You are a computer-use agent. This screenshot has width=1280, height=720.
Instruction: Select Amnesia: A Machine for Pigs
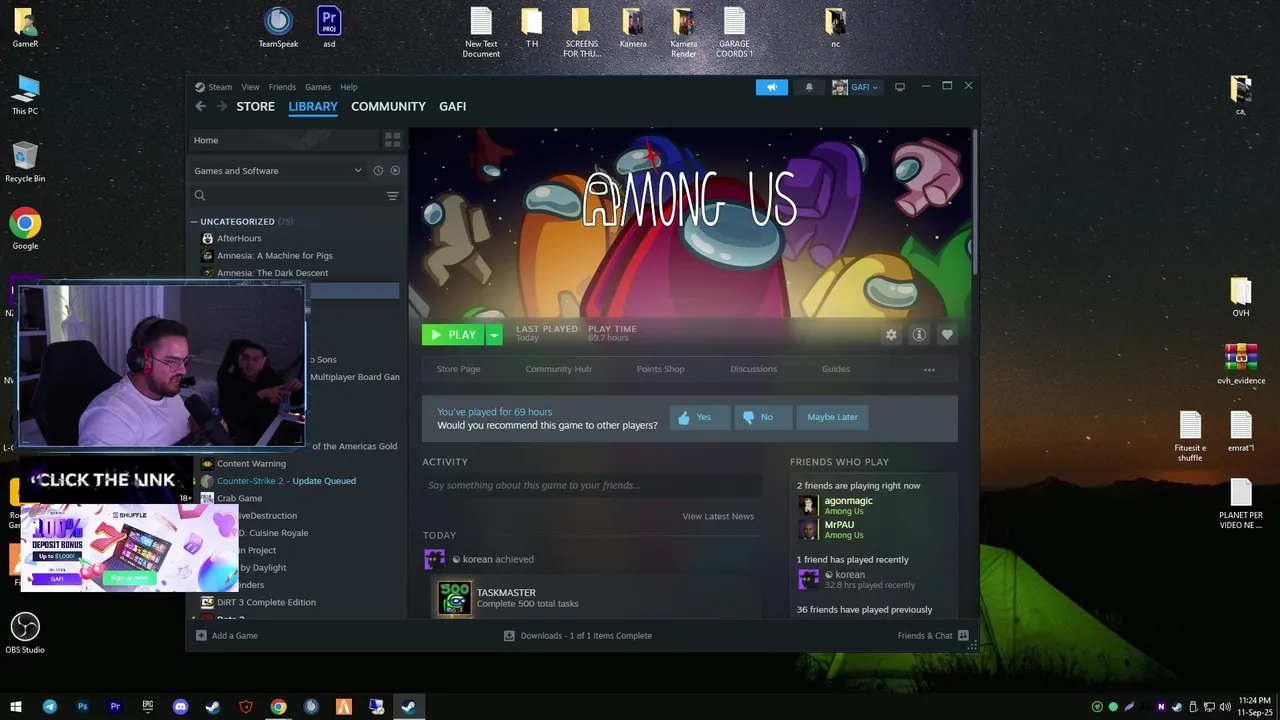pyautogui.click(x=275, y=256)
